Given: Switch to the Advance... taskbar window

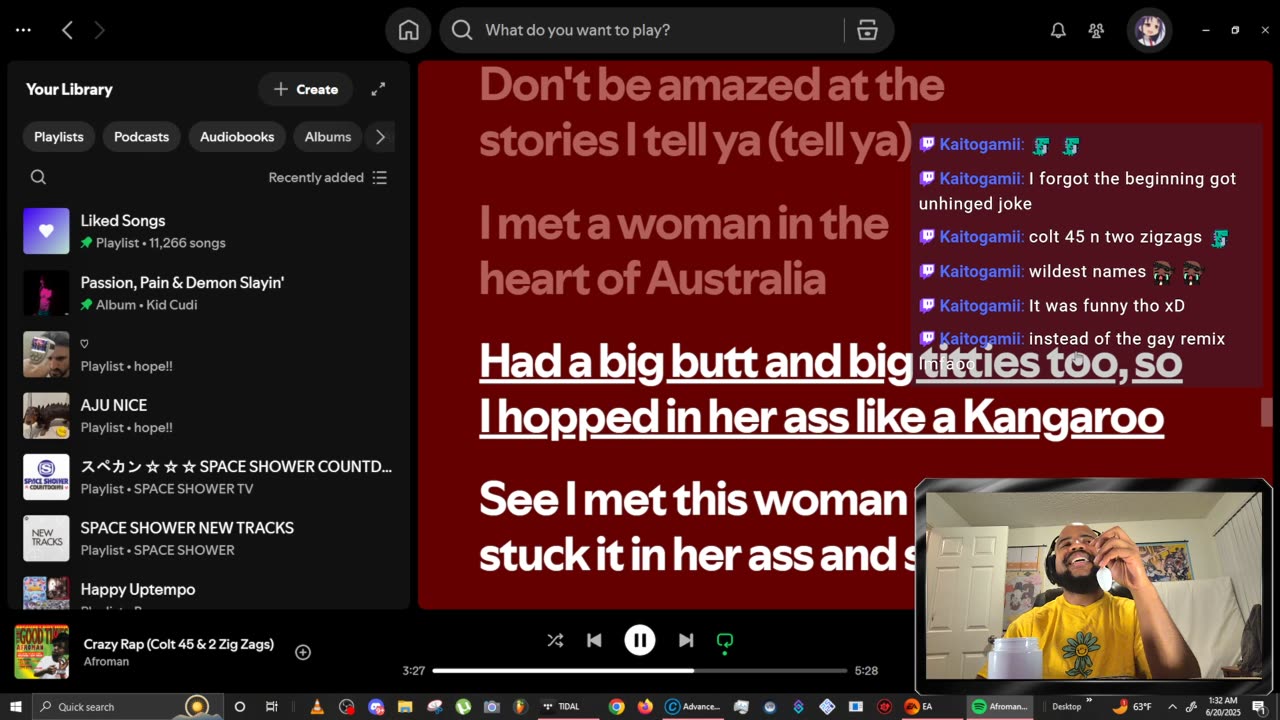Looking at the screenshot, I should (x=693, y=706).
